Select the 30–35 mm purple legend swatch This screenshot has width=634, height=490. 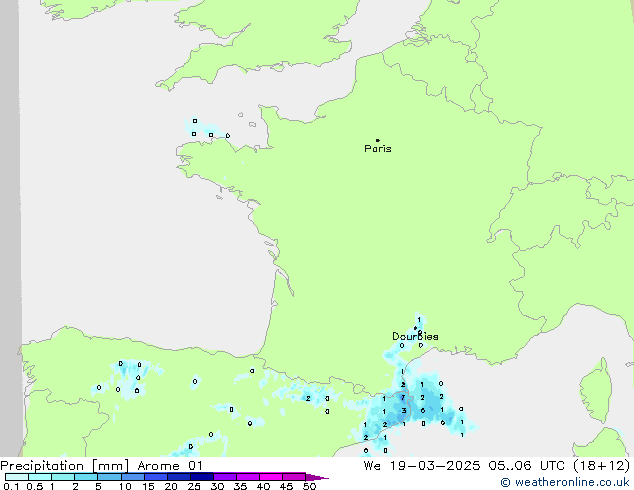(225, 477)
